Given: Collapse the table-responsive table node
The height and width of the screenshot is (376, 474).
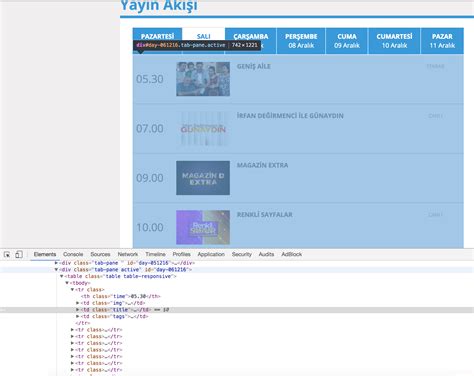Looking at the screenshot, I should coord(61,276).
